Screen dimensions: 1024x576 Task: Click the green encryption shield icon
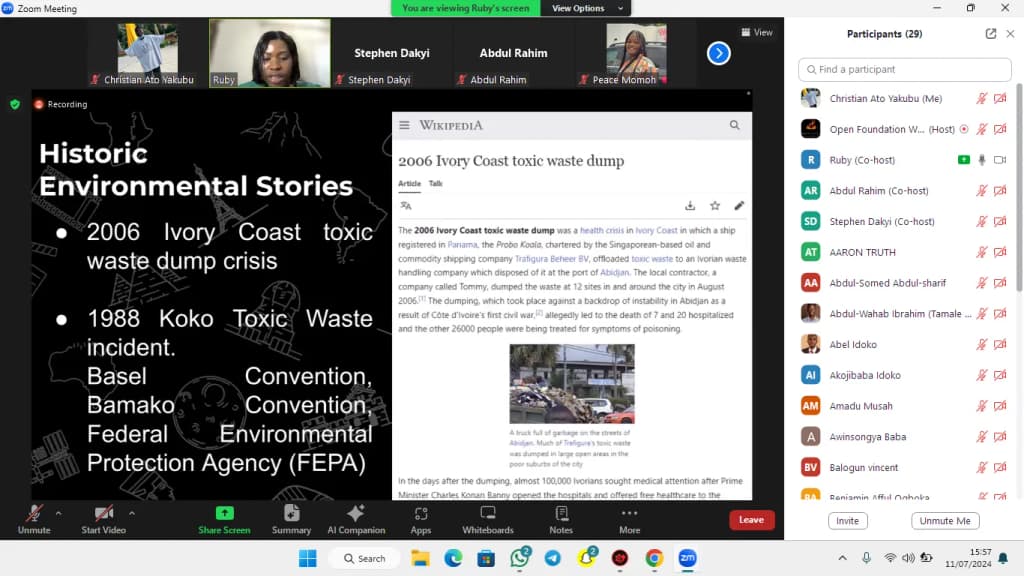point(15,104)
